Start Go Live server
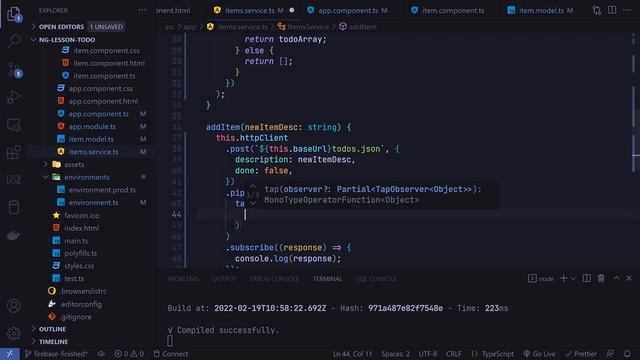 click(539, 354)
